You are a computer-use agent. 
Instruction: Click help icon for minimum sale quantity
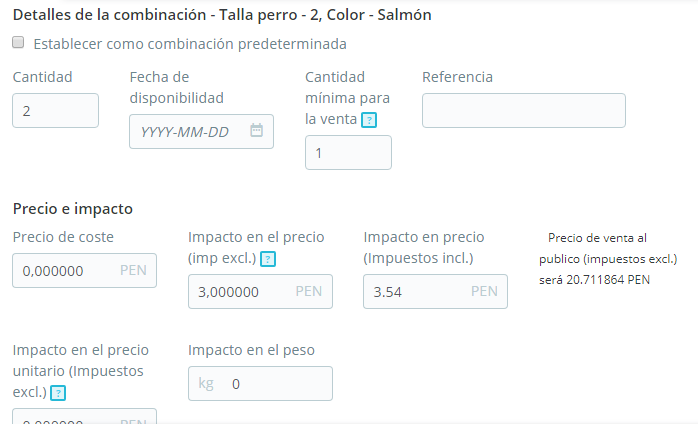(369, 120)
